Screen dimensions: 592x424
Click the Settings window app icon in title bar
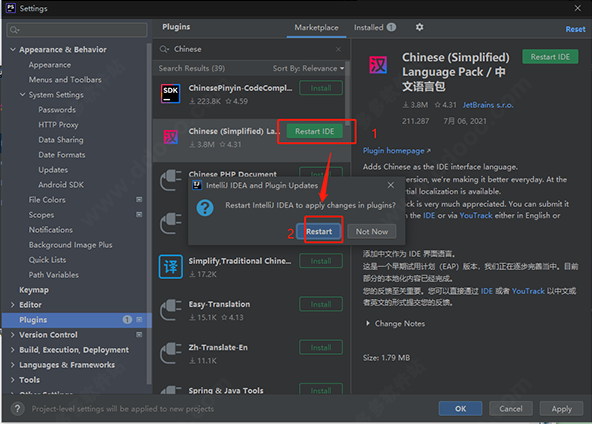coord(11,8)
